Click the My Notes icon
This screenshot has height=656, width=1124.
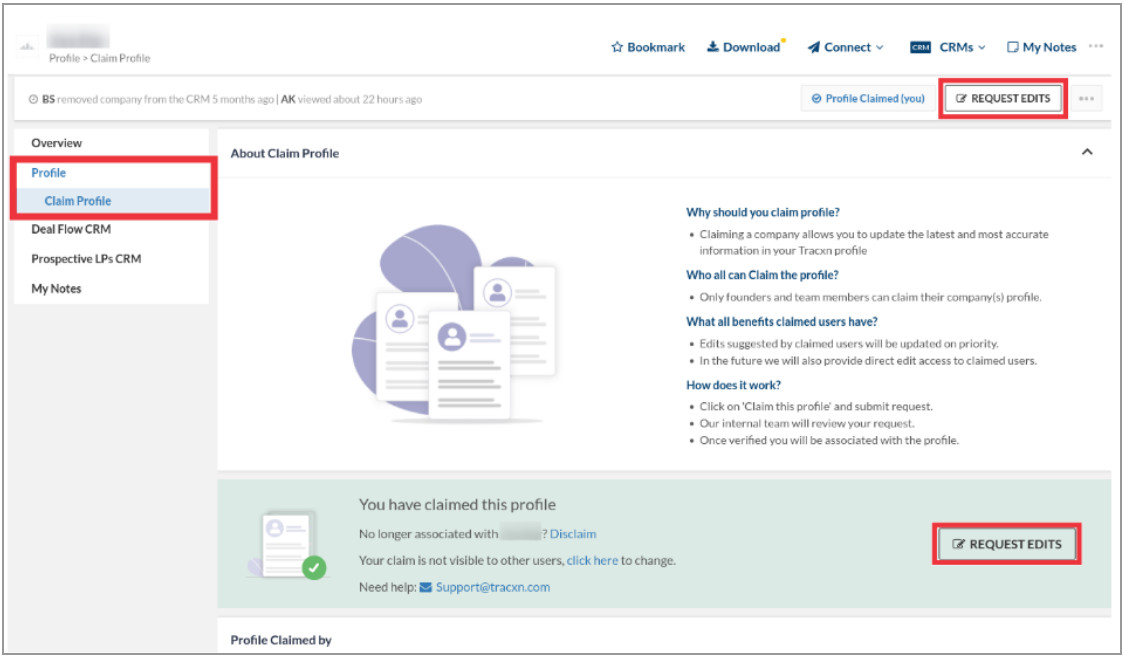[1012, 47]
